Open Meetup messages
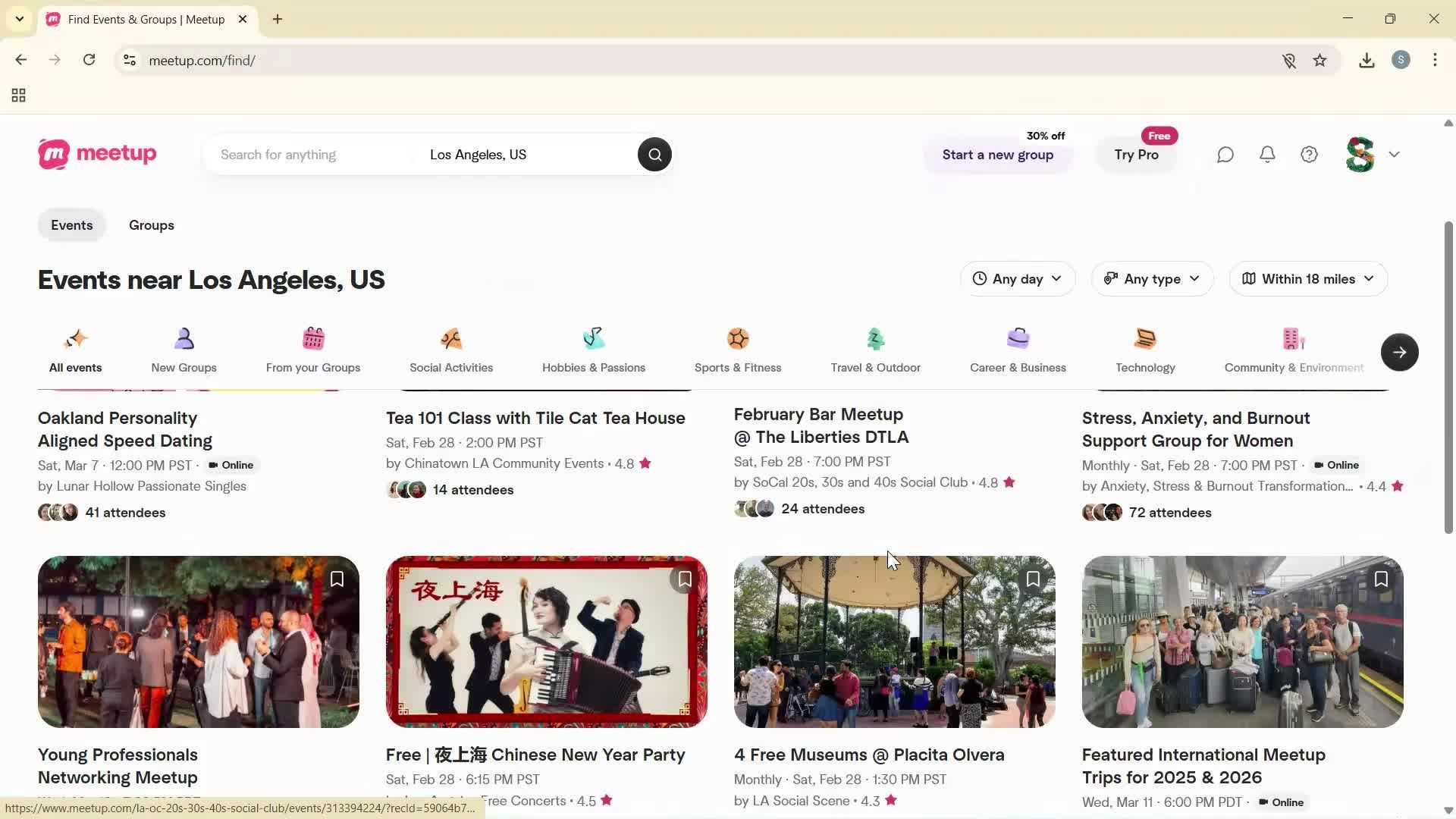 1225,154
